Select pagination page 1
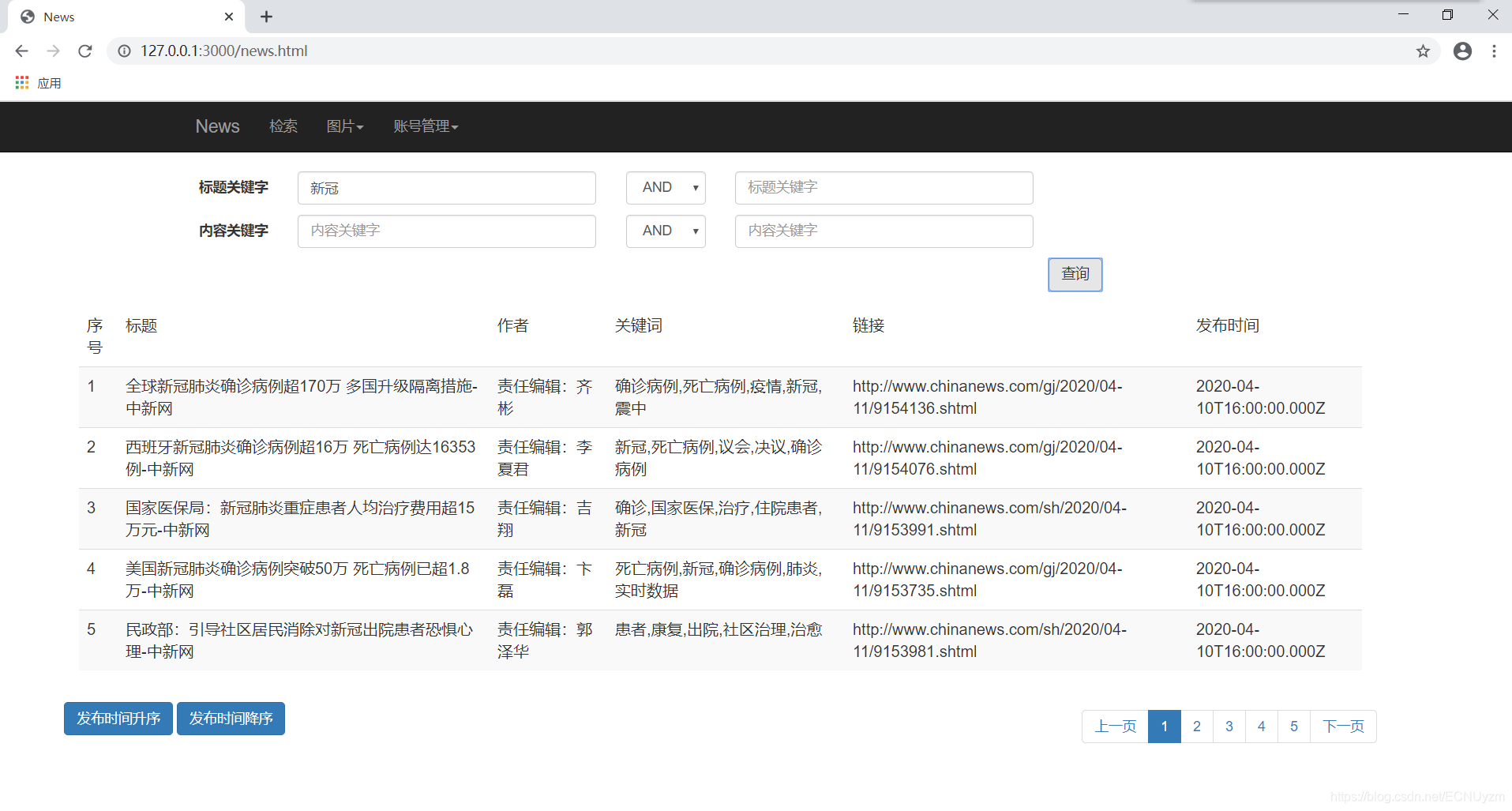The width and height of the screenshot is (1512, 811). pyautogui.click(x=1165, y=727)
